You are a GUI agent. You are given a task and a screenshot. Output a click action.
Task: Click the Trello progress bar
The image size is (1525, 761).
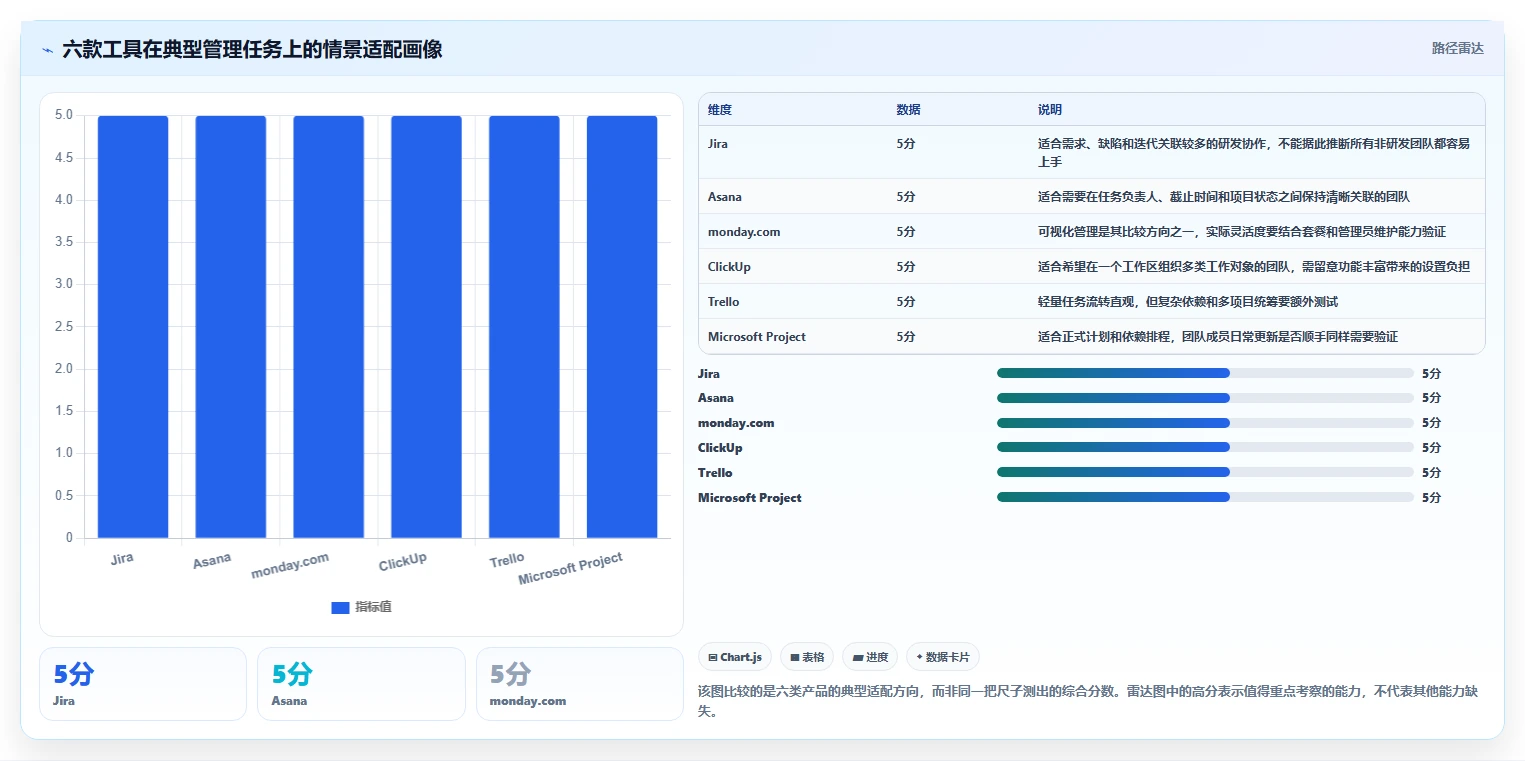point(1205,472)
